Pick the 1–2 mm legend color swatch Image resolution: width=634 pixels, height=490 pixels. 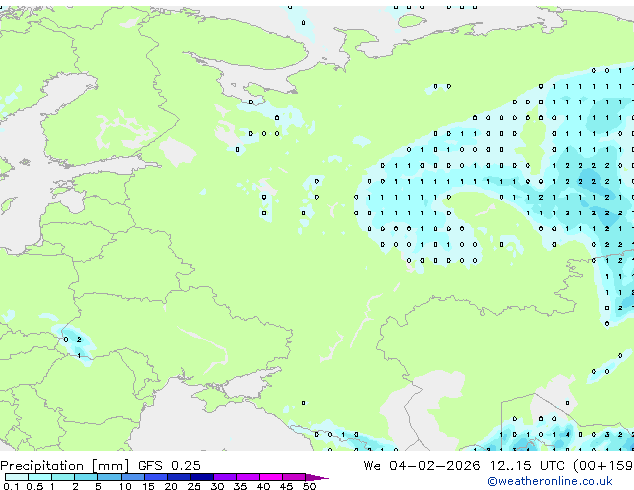tap(63, 477)
